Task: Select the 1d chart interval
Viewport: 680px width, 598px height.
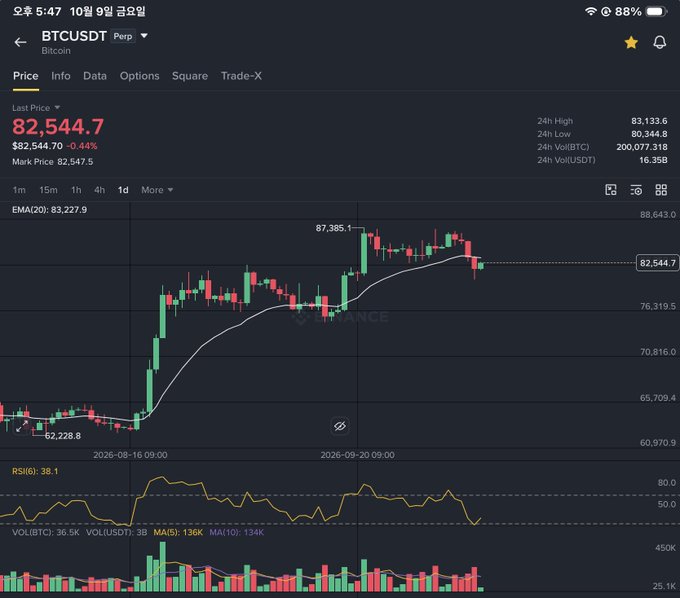Action: pos(123,190)
